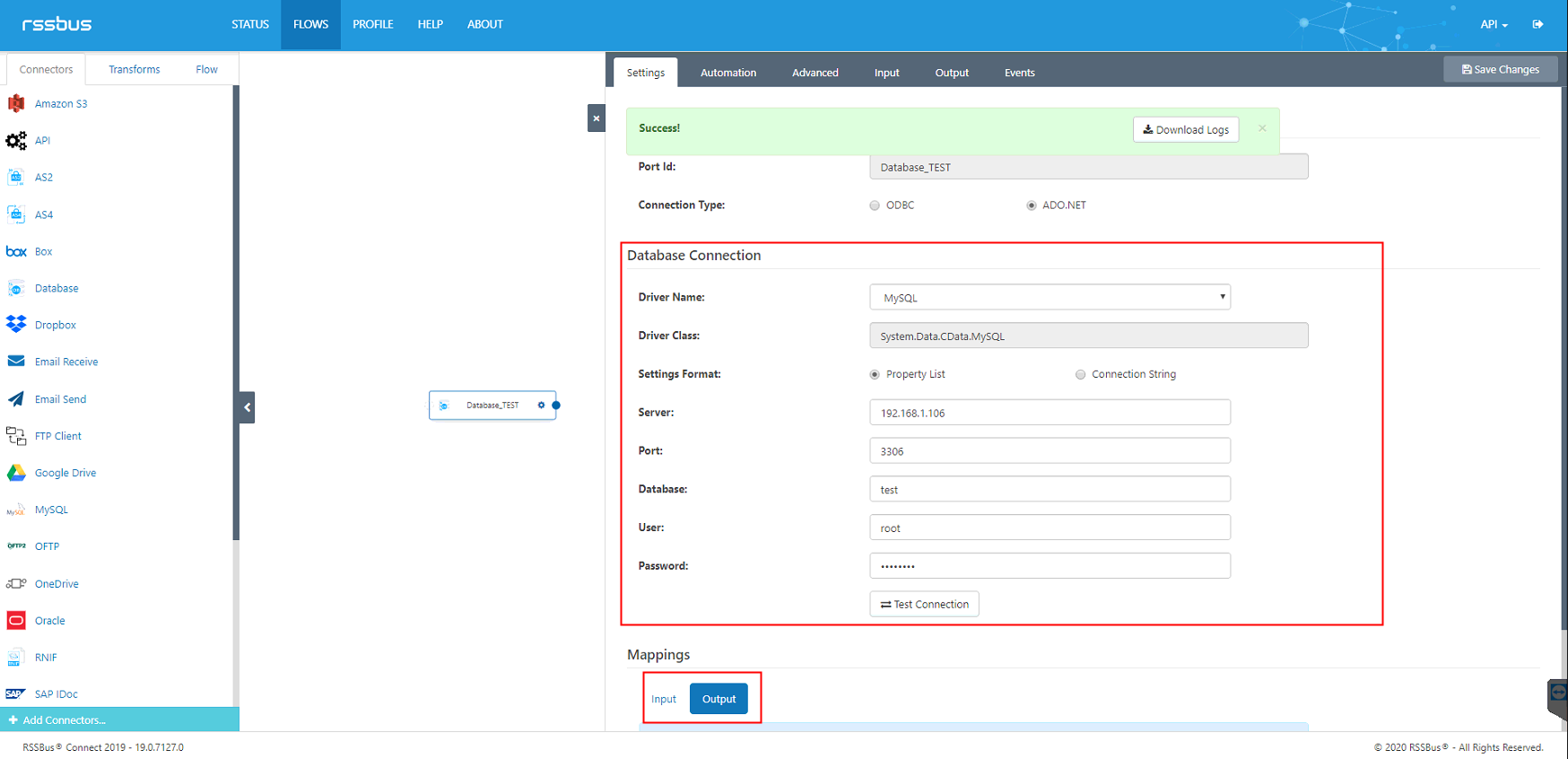Select Output under Mappings
This screenshot has height=759, width=1568.
(719, 699)
